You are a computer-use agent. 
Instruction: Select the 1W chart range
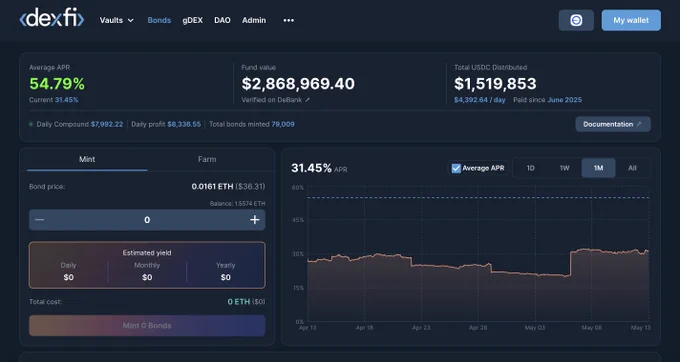(564, 168)
